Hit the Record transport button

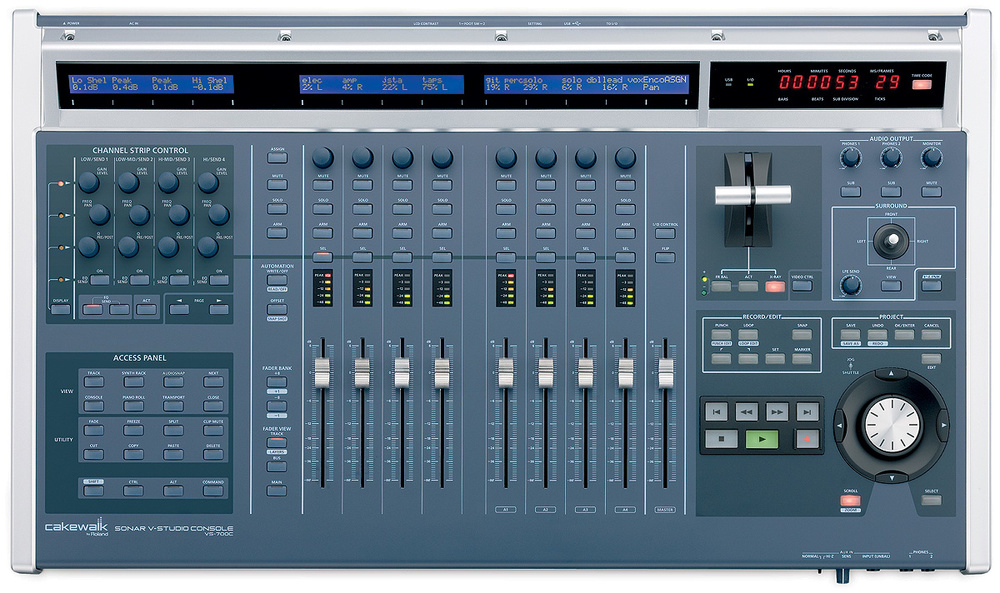coord(804,438)
